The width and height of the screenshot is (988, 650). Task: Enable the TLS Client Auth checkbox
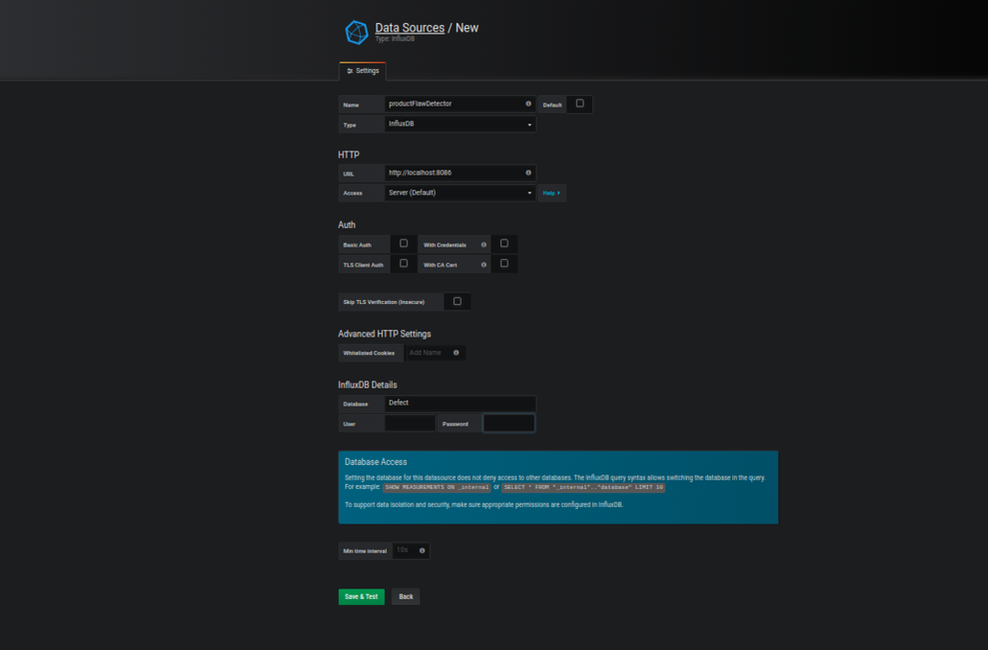pos(403,263)
